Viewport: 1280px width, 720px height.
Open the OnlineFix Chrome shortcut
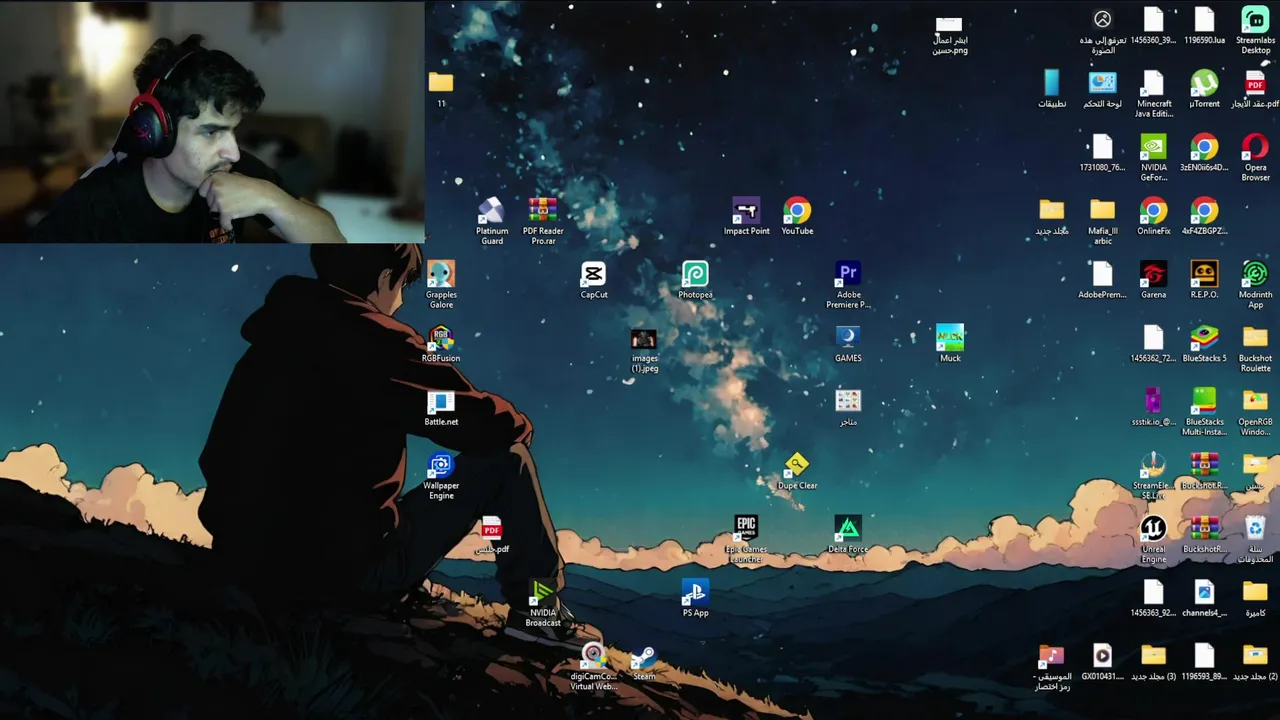click(1153, 216)
